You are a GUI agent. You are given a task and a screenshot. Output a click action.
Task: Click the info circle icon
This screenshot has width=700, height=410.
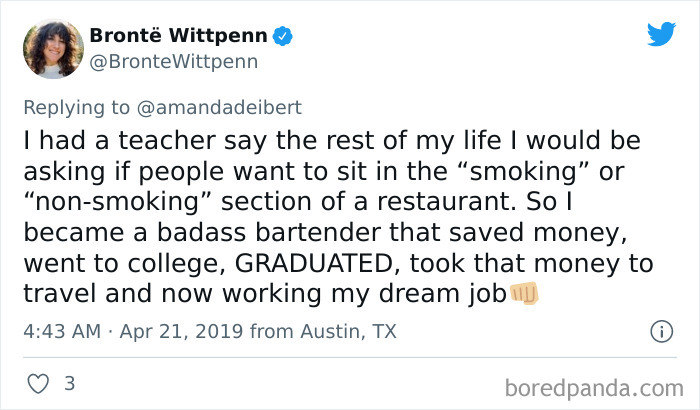[660, 331]
